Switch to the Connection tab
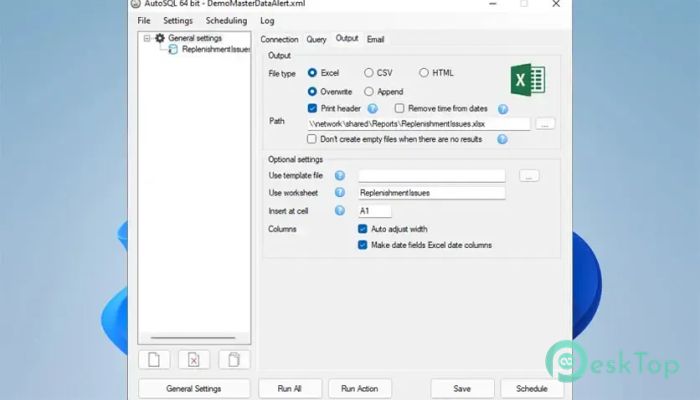The height and width of the screenshot is (400, 700). tap(279, 39)
